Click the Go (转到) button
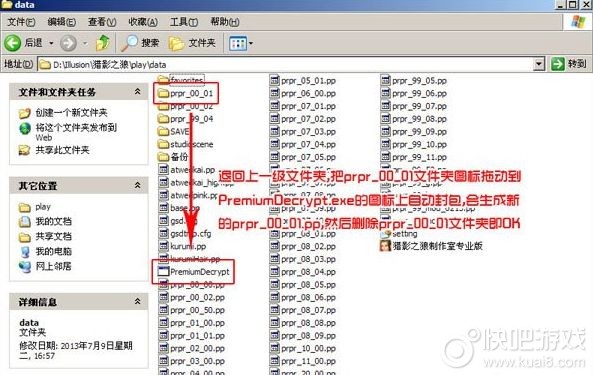Viewport: 593px width, 375px height. (x=568, y=64)
